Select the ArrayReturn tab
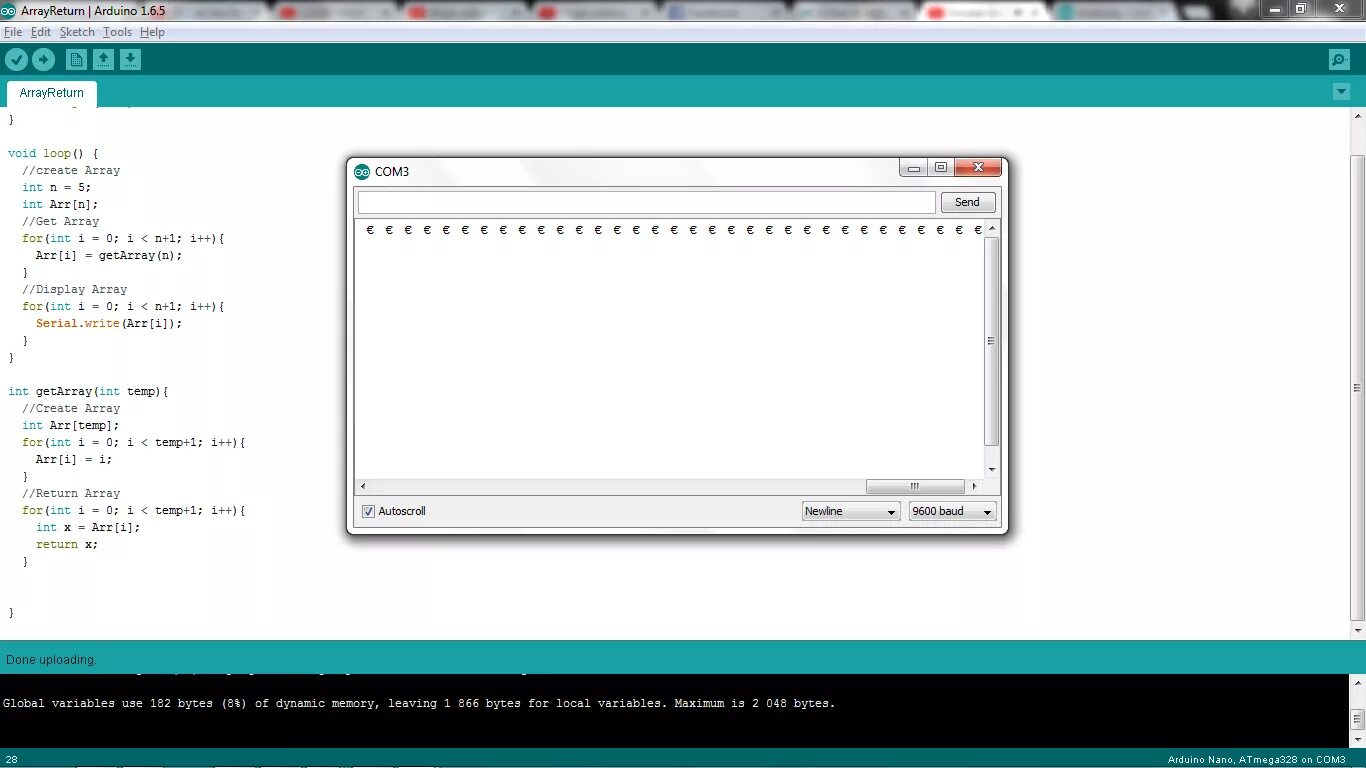Image resolution: width=1366 pixels, height=768 pixels. (52, 93)
